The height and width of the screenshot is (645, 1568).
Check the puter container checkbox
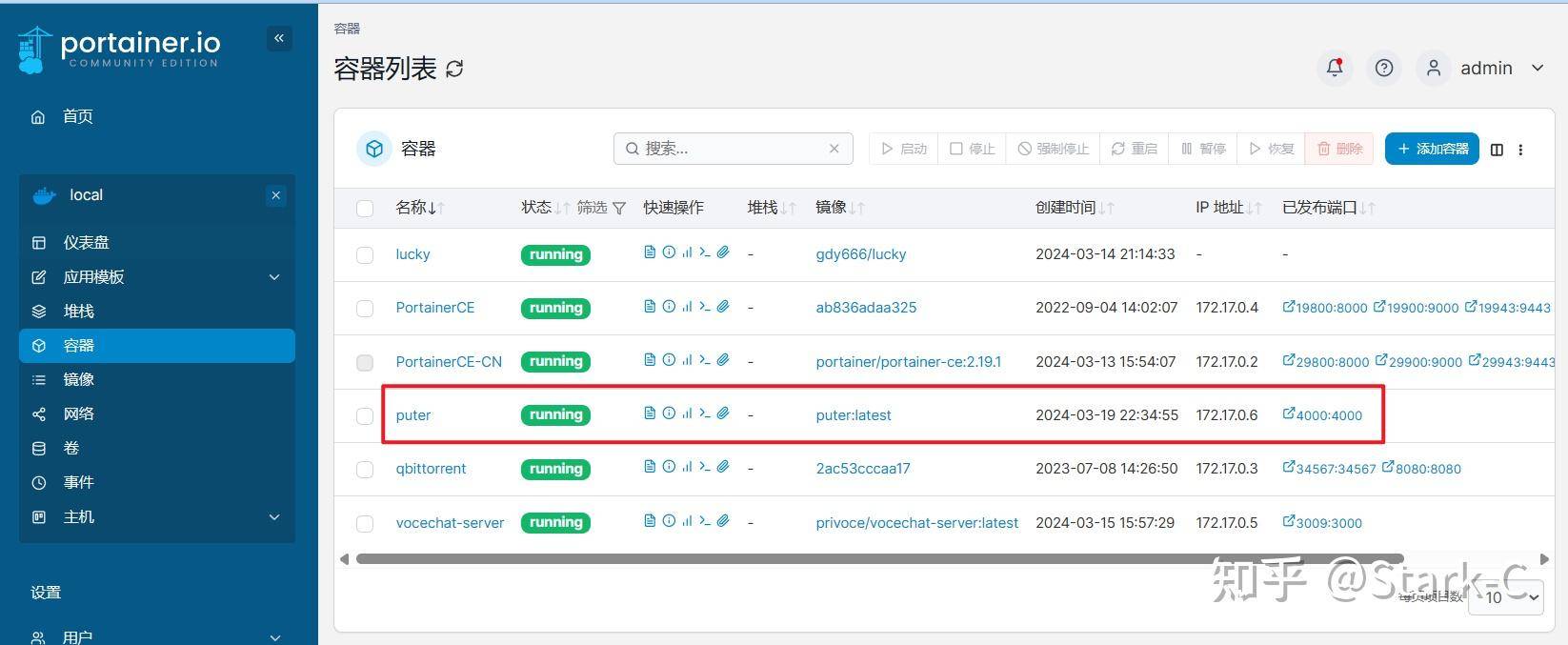365,415
